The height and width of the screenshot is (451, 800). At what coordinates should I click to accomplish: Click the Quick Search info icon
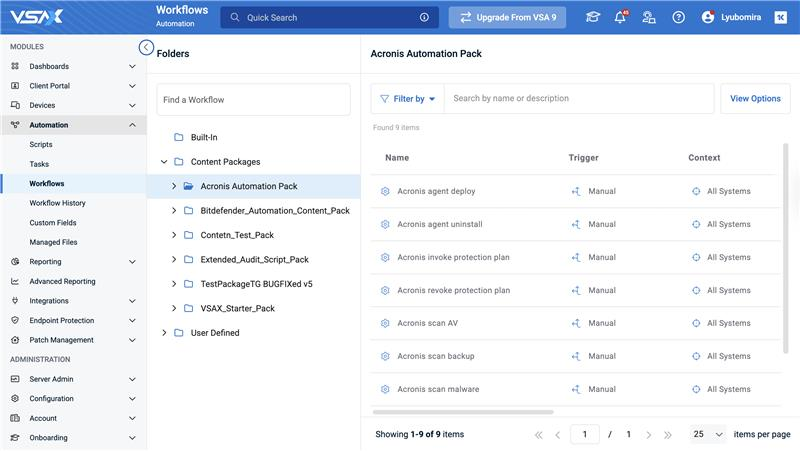(x=424, y=17)
